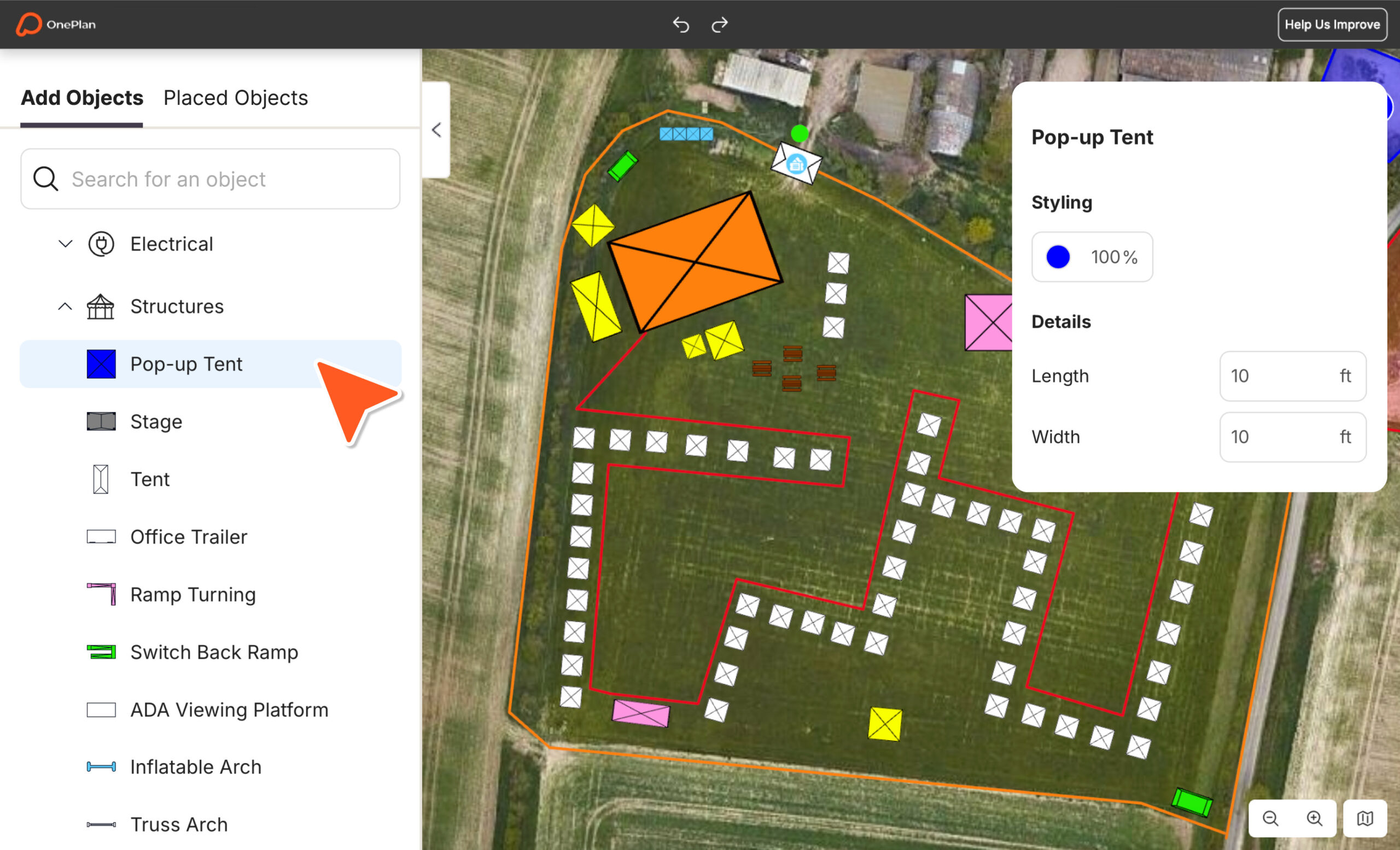Image resolution: width=1400 pixels, height=850 pixels.
Task: Switch to the Placed Objects tab
Action: click(235, 98)
